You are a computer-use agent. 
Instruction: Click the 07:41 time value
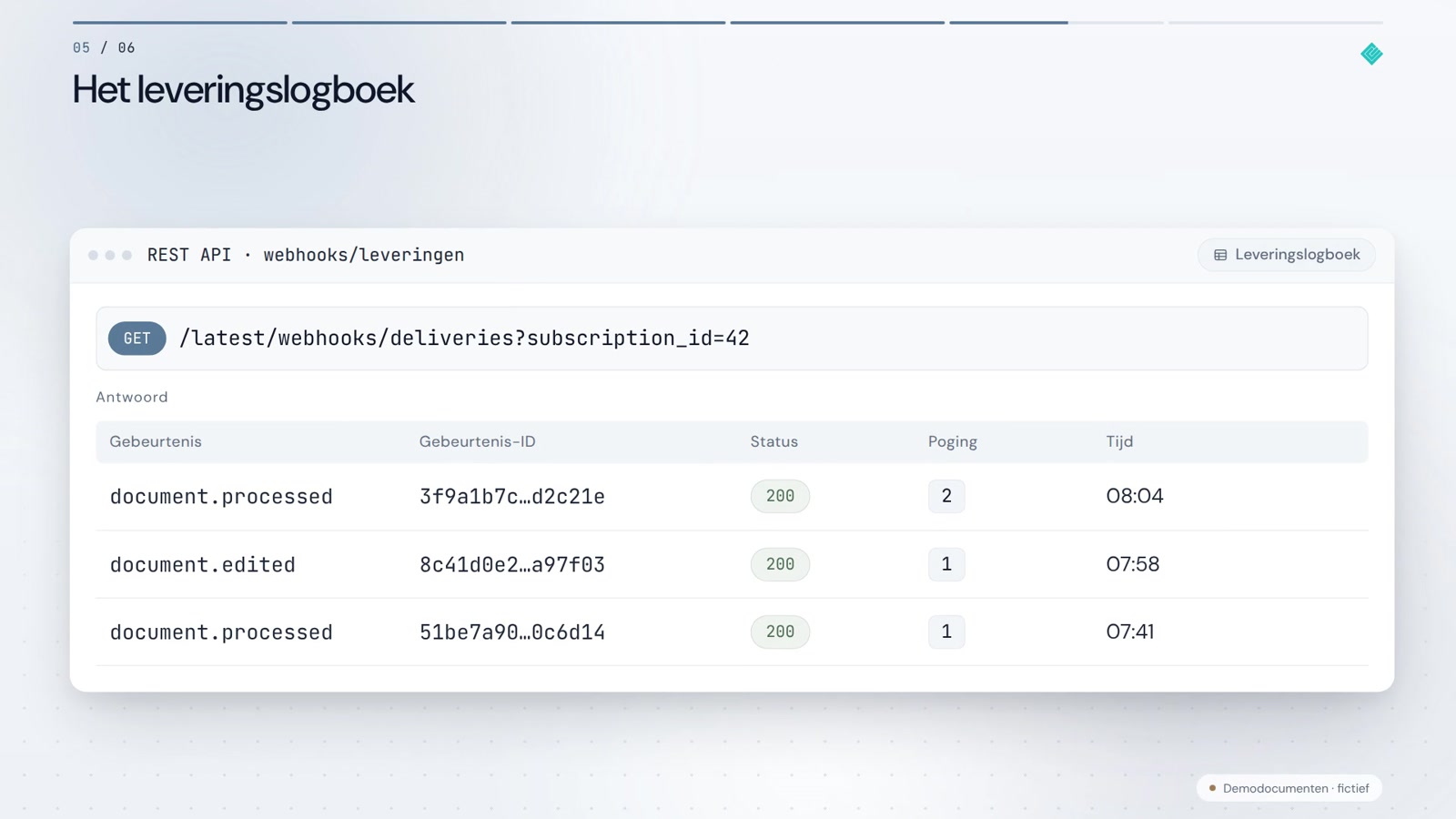[1130, 632]
